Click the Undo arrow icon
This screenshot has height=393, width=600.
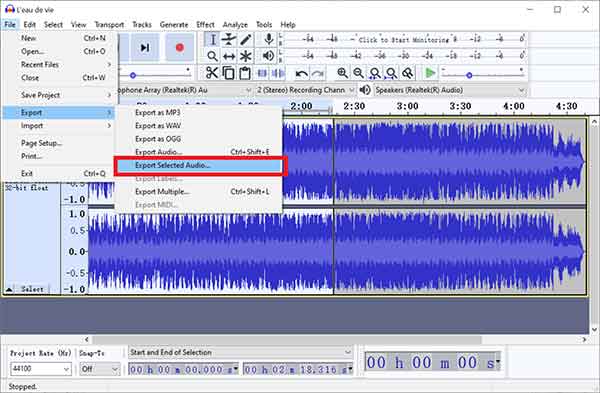tap(302, 73)
